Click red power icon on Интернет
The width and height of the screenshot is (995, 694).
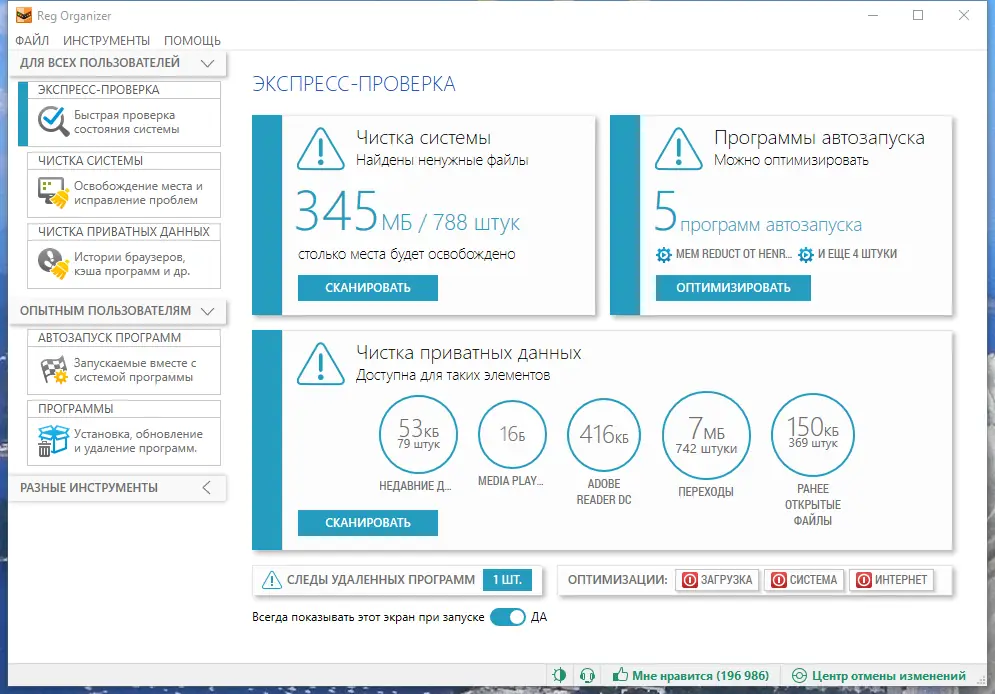864,580
